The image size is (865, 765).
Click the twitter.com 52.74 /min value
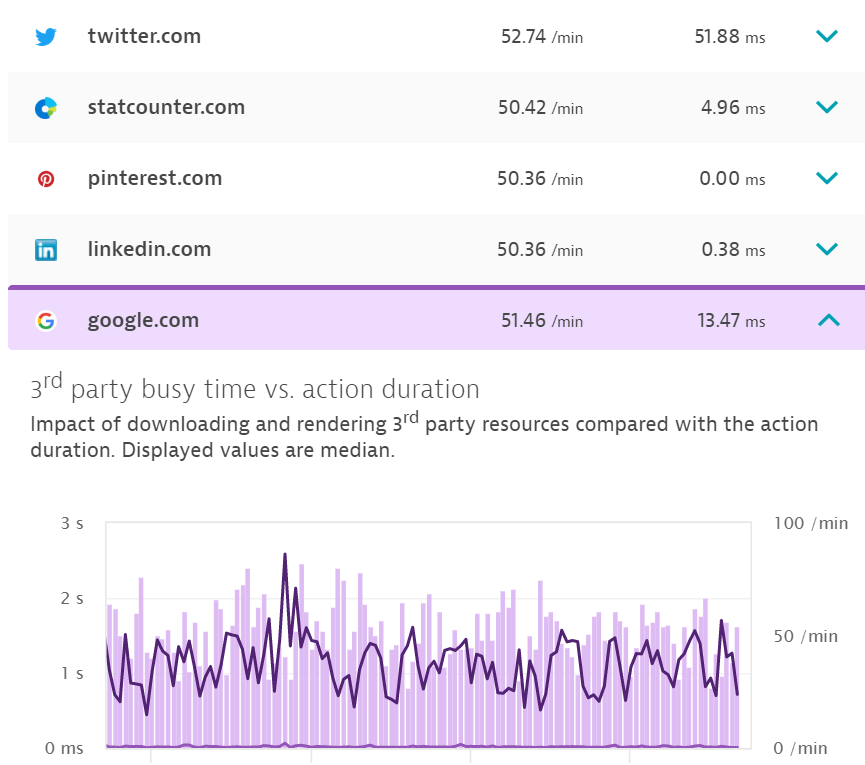tap(541, 37)
